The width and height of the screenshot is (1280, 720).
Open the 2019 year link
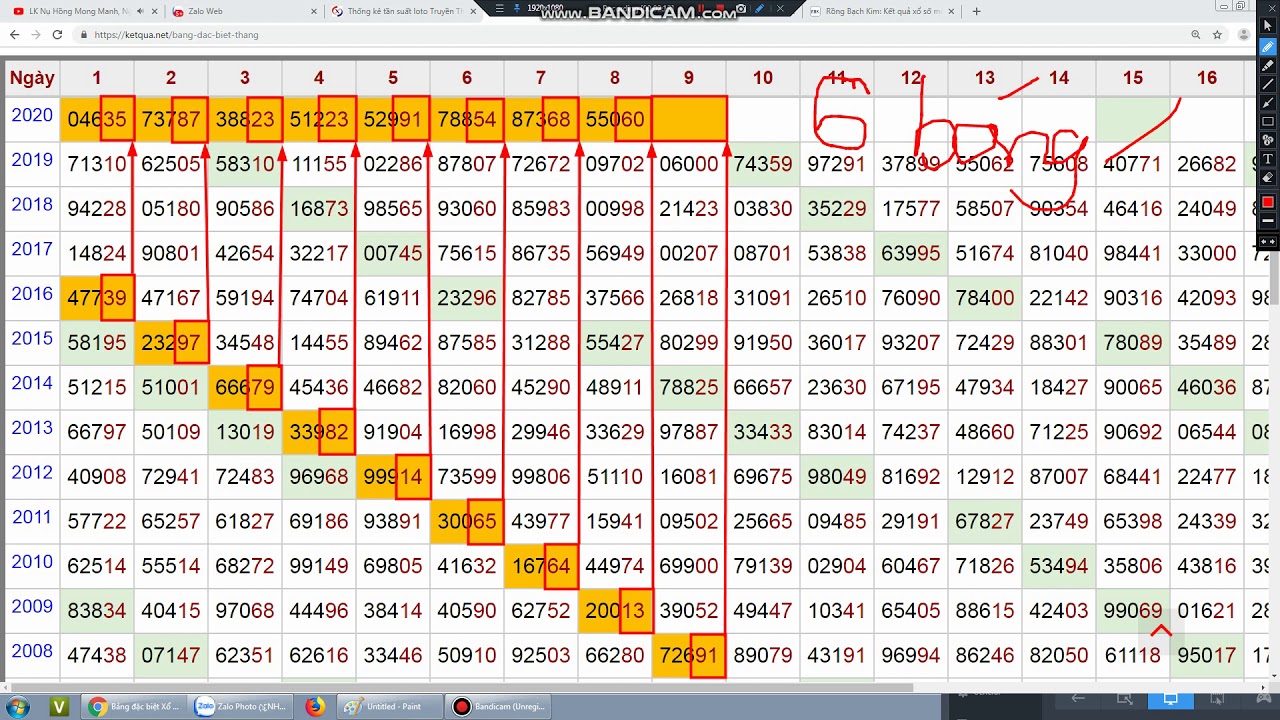(x=32, y=159)
